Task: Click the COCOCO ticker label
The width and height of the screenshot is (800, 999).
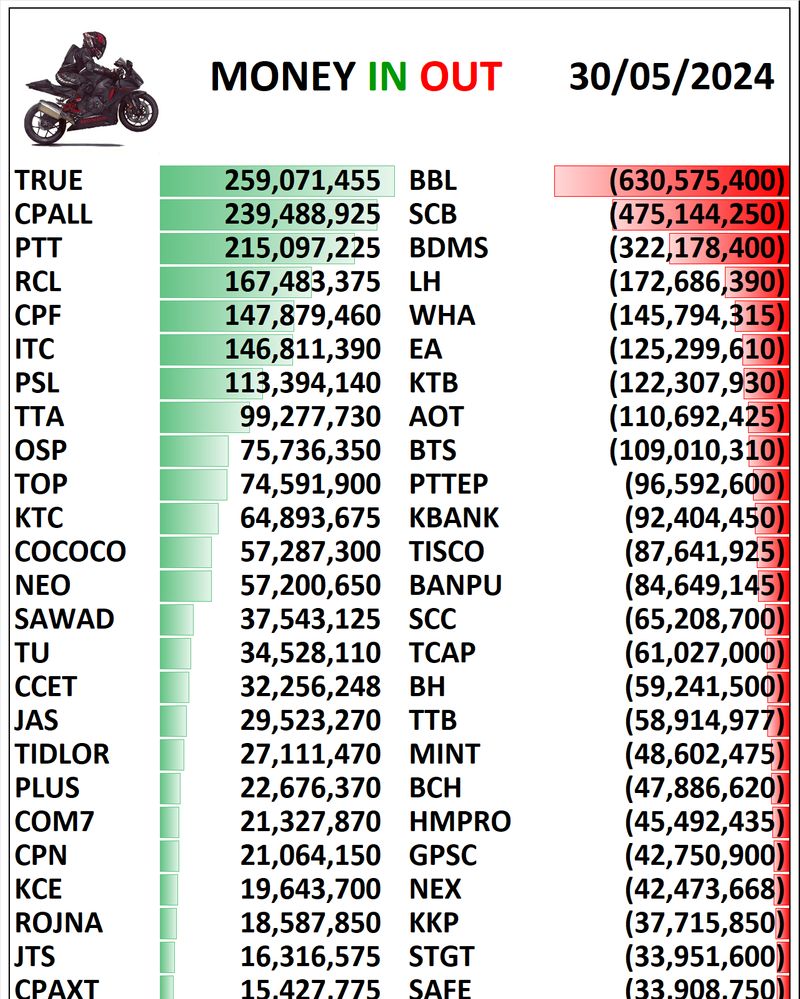Action: 70,552
